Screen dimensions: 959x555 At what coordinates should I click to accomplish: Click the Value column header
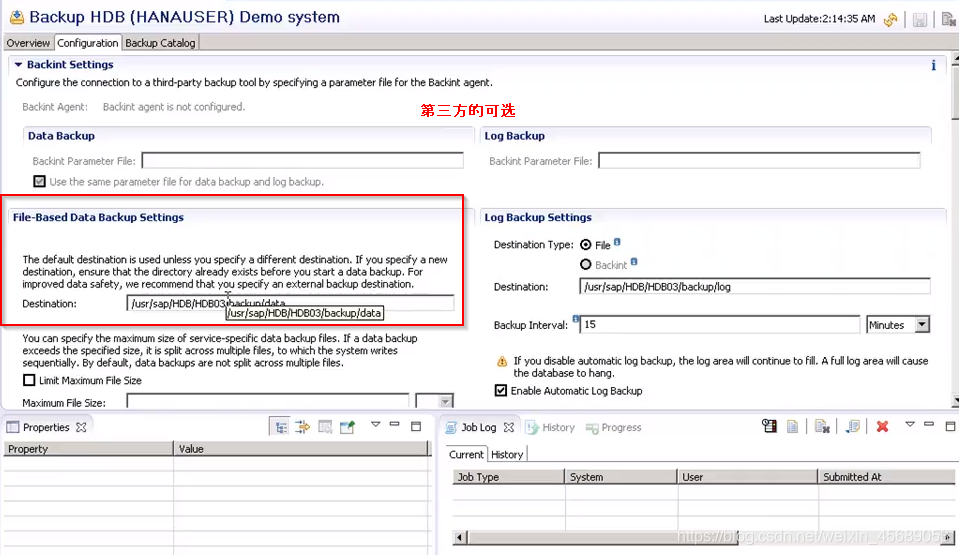pos(302,449)
